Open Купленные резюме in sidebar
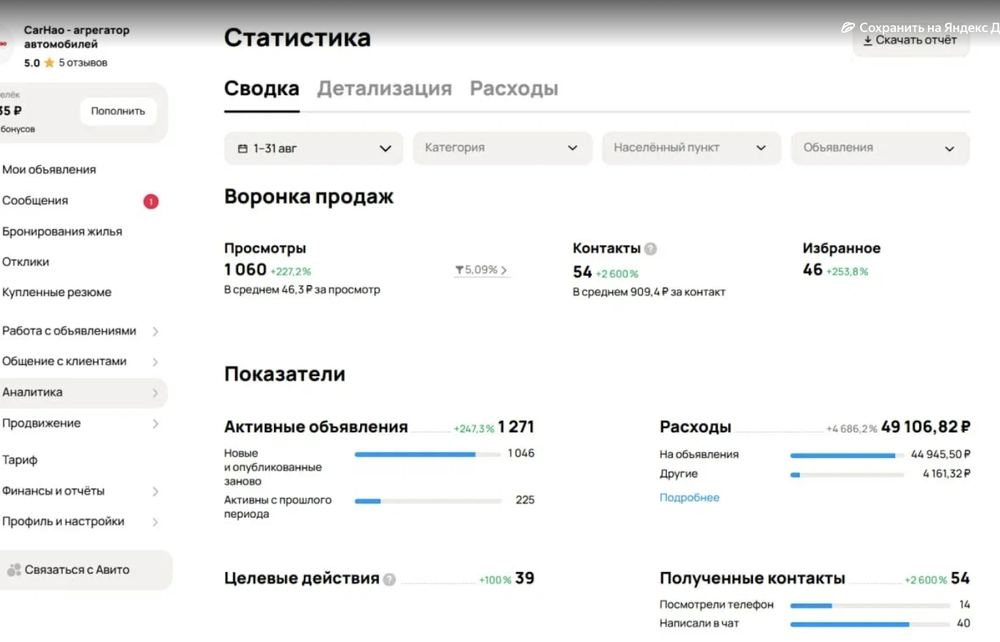 pyautogui.click(x=57, y=293)
